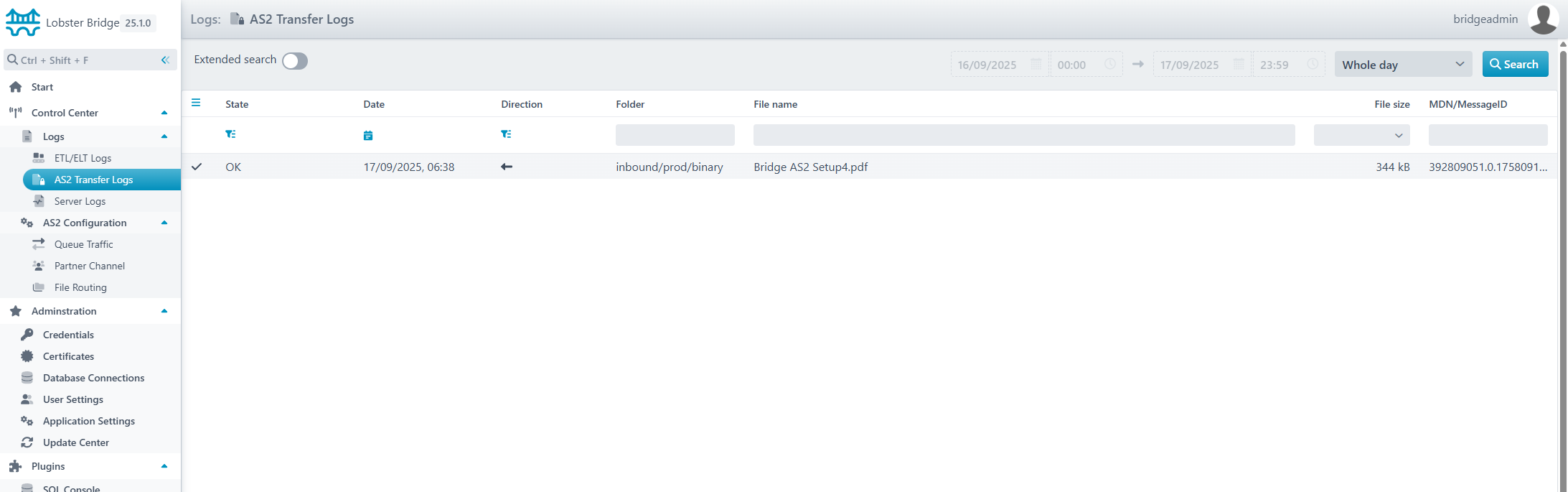This screenshot has height=492, width=1568.
Task: Collapse the sidebar with double-chevron icon
Action: tap(165, 60)
